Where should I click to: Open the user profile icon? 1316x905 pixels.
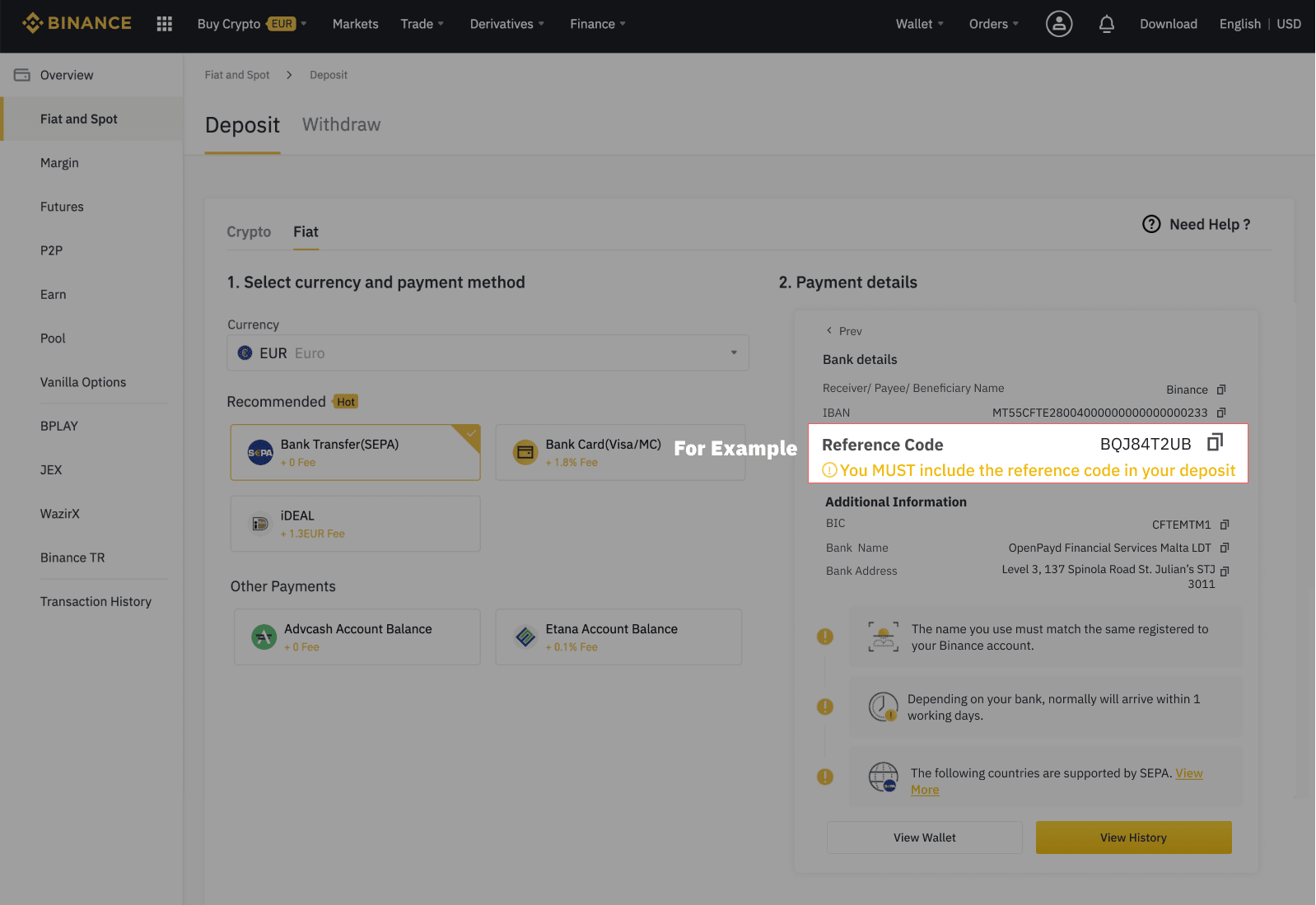(x=1059, y=24)
